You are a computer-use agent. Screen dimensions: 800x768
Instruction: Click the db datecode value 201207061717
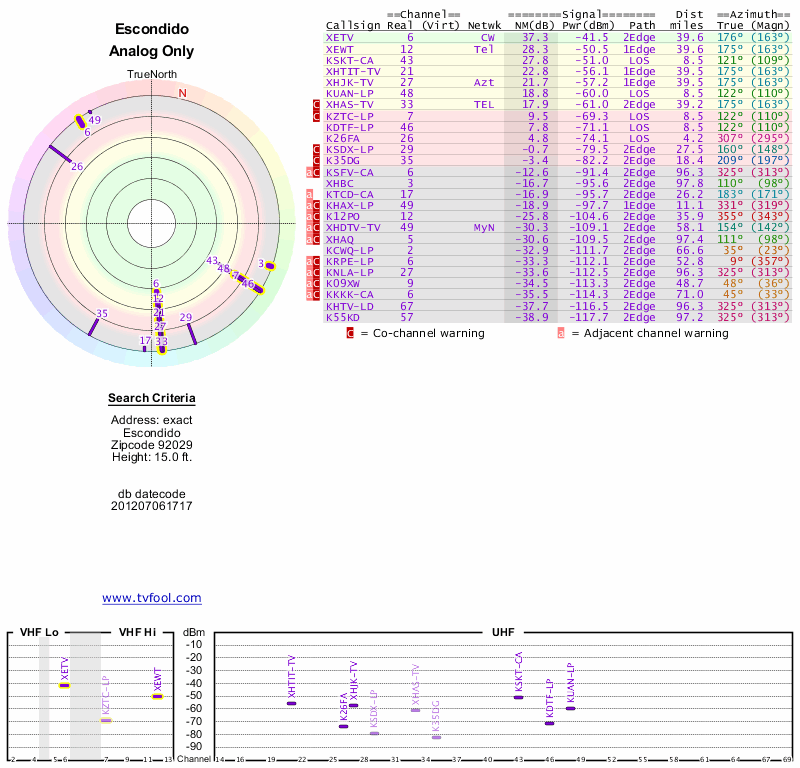pyautogui.click(x=152, y=506)
